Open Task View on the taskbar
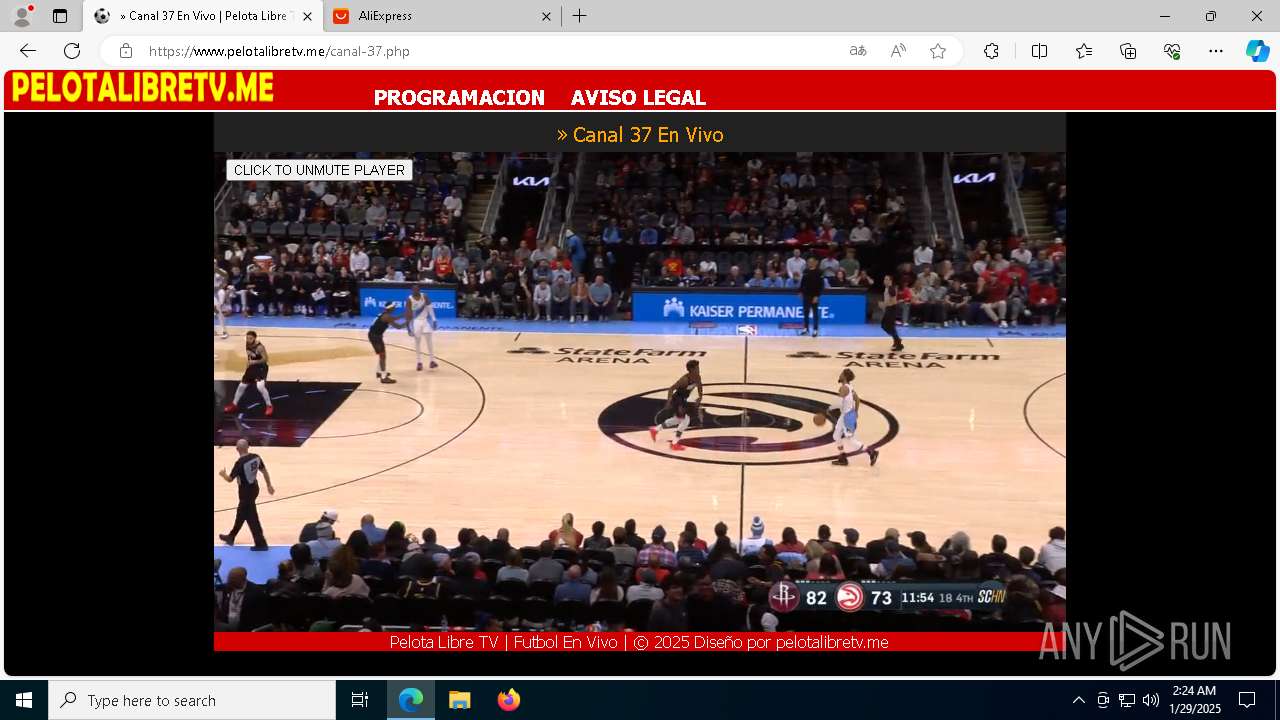The image size is (1280, 720). (x=360, y=700)
